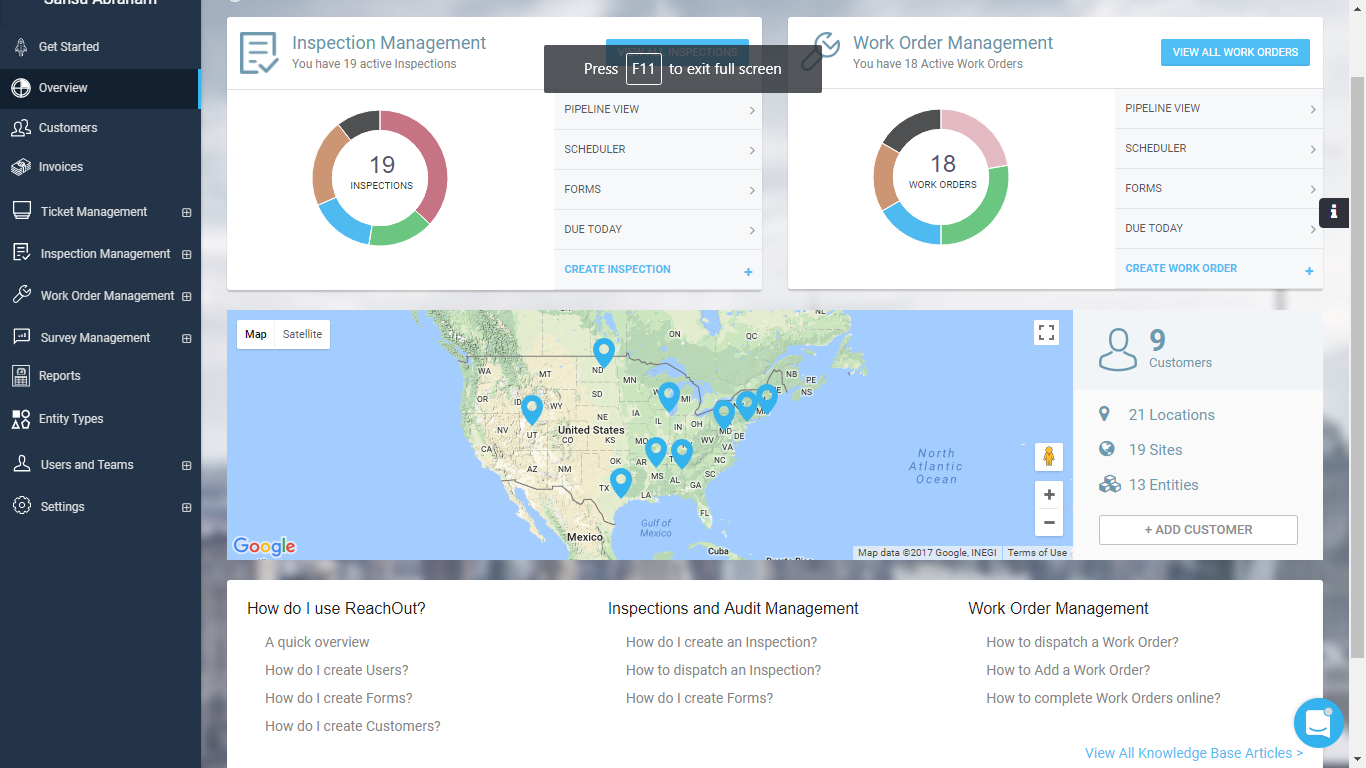The height and width of the screenshot is (768, 1366).
Task: Open the chat support bubble icon
Action: (1318, 723)
